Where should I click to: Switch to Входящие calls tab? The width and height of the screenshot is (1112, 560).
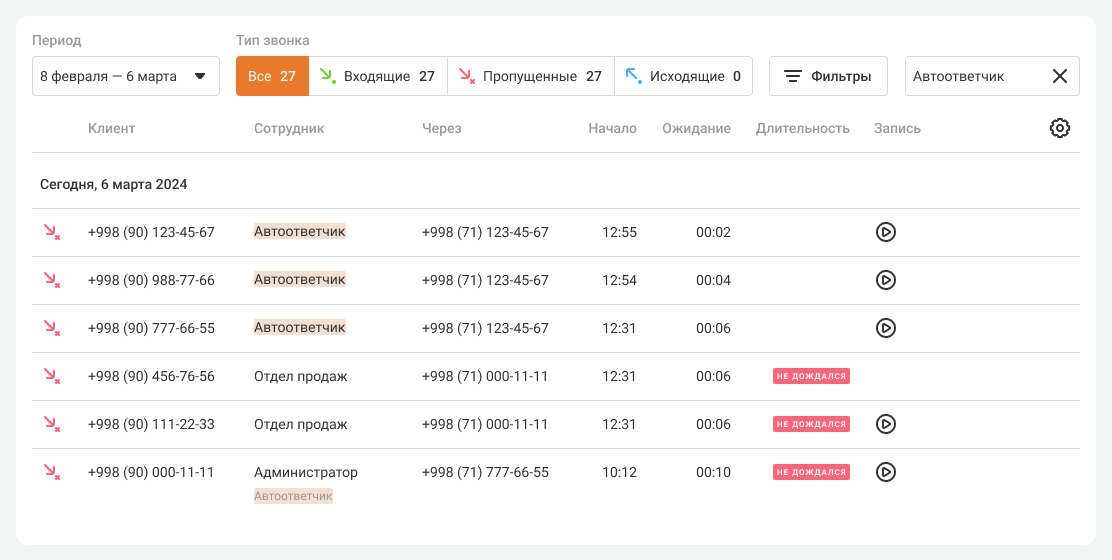pyautogui.click(x=377, y=76)
